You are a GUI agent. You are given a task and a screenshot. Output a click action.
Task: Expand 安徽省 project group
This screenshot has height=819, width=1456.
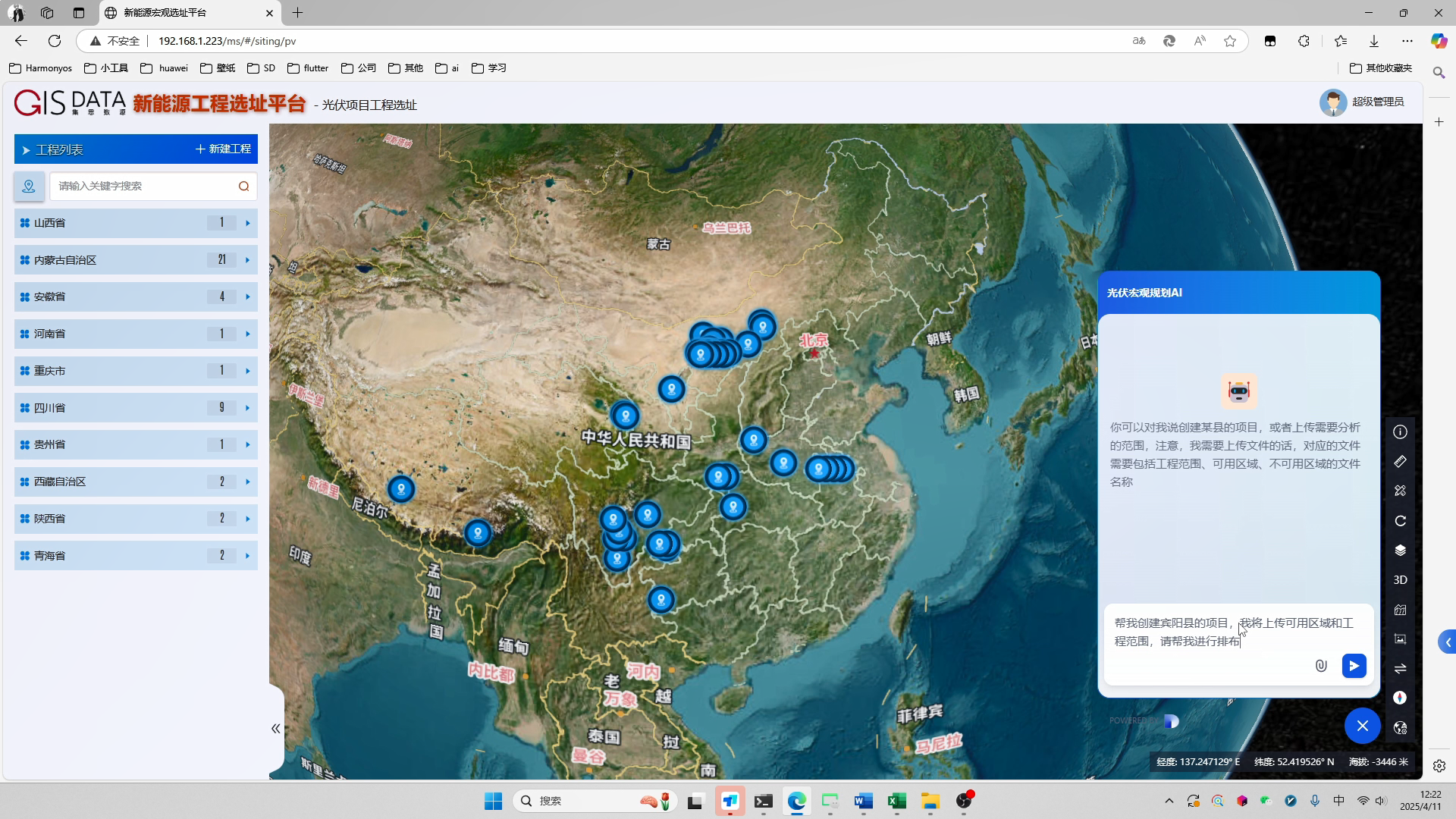coord(136,297)
